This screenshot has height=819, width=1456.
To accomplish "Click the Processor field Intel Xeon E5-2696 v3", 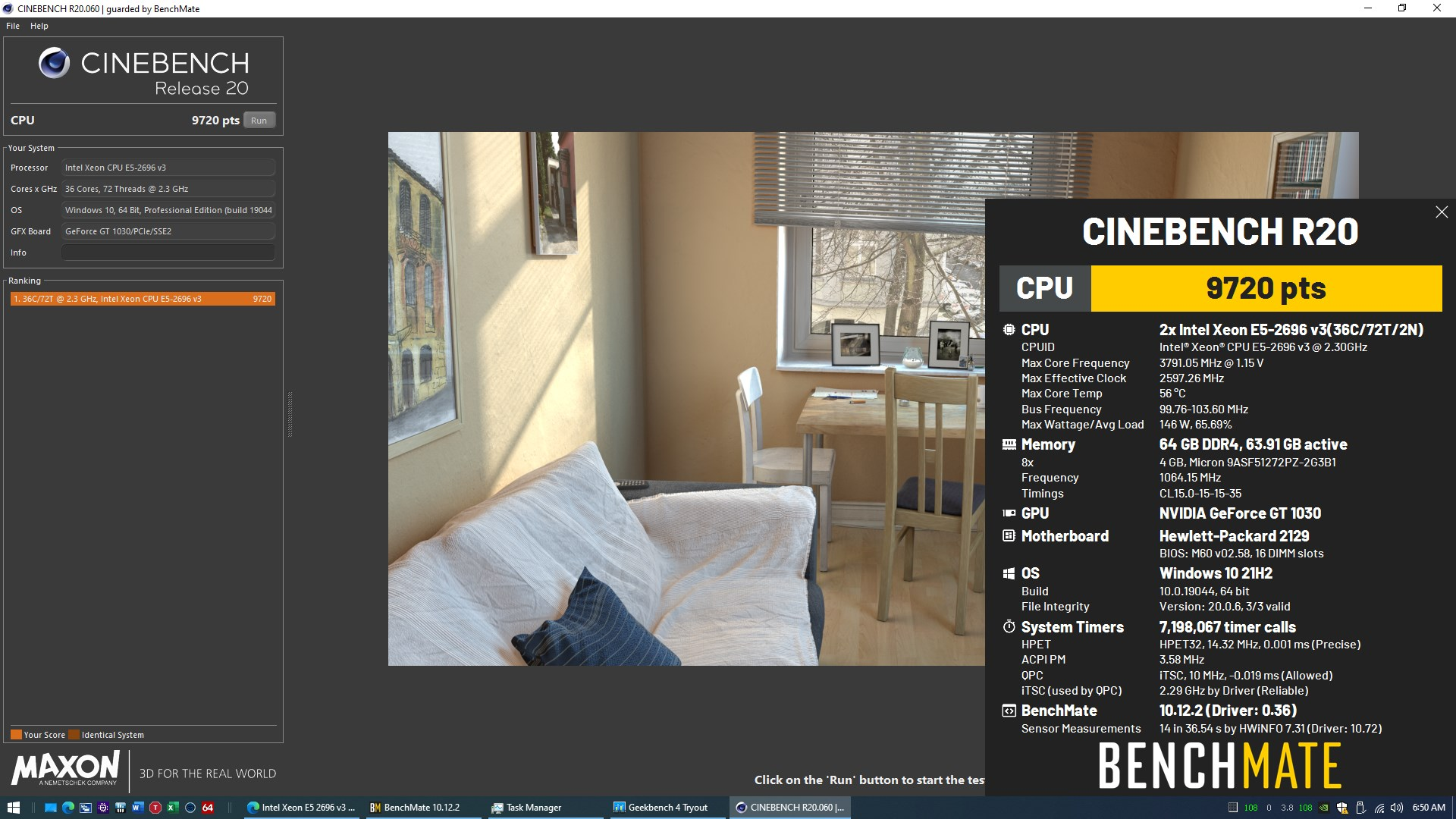I will point(168,168).
